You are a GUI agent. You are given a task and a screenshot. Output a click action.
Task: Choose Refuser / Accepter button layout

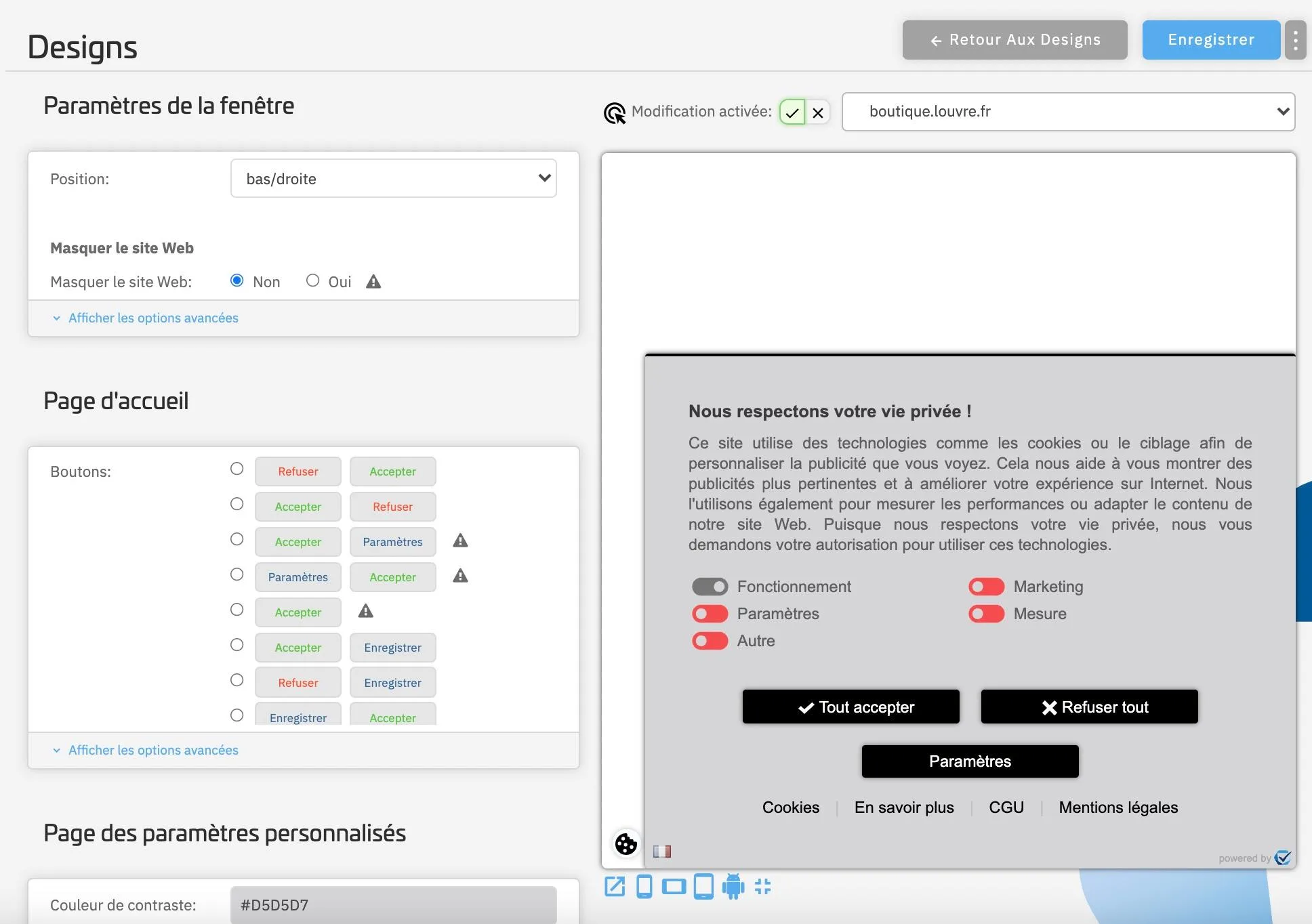click(x=237, y=469)
